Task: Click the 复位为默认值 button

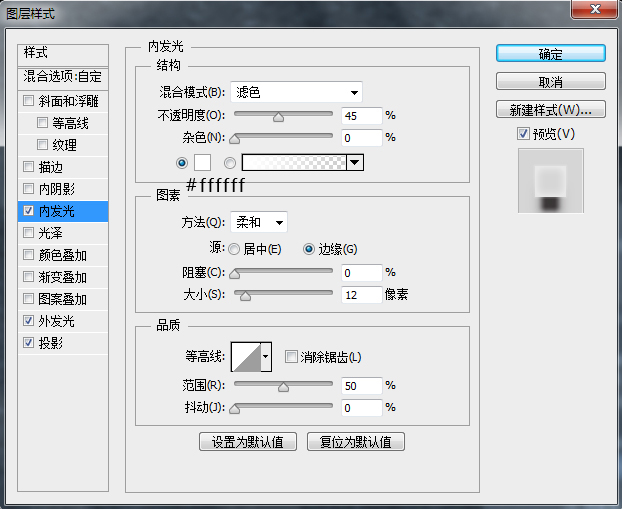Action: coord(356,442)
